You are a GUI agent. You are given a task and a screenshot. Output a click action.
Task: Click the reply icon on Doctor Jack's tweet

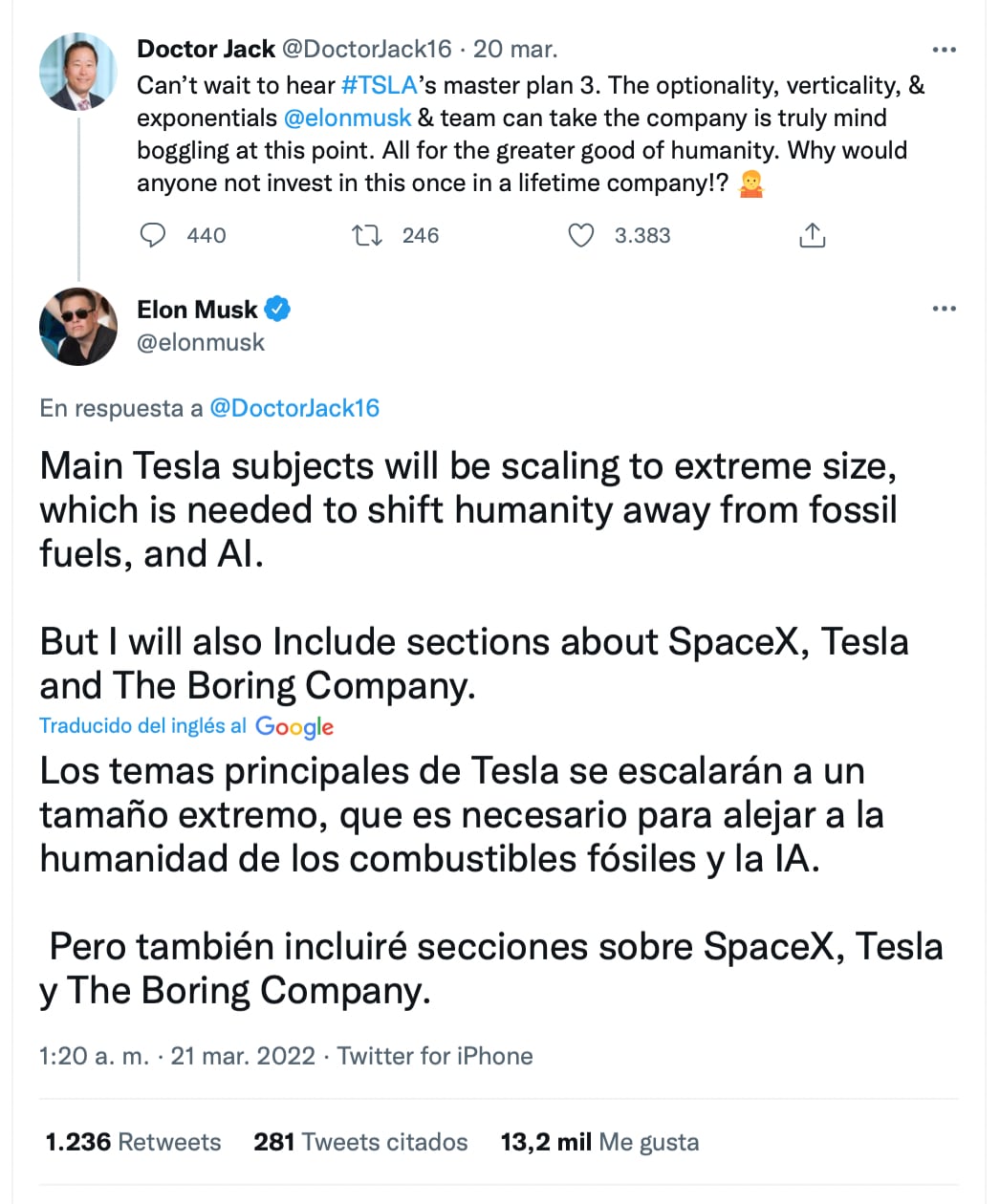coord(153,235)
